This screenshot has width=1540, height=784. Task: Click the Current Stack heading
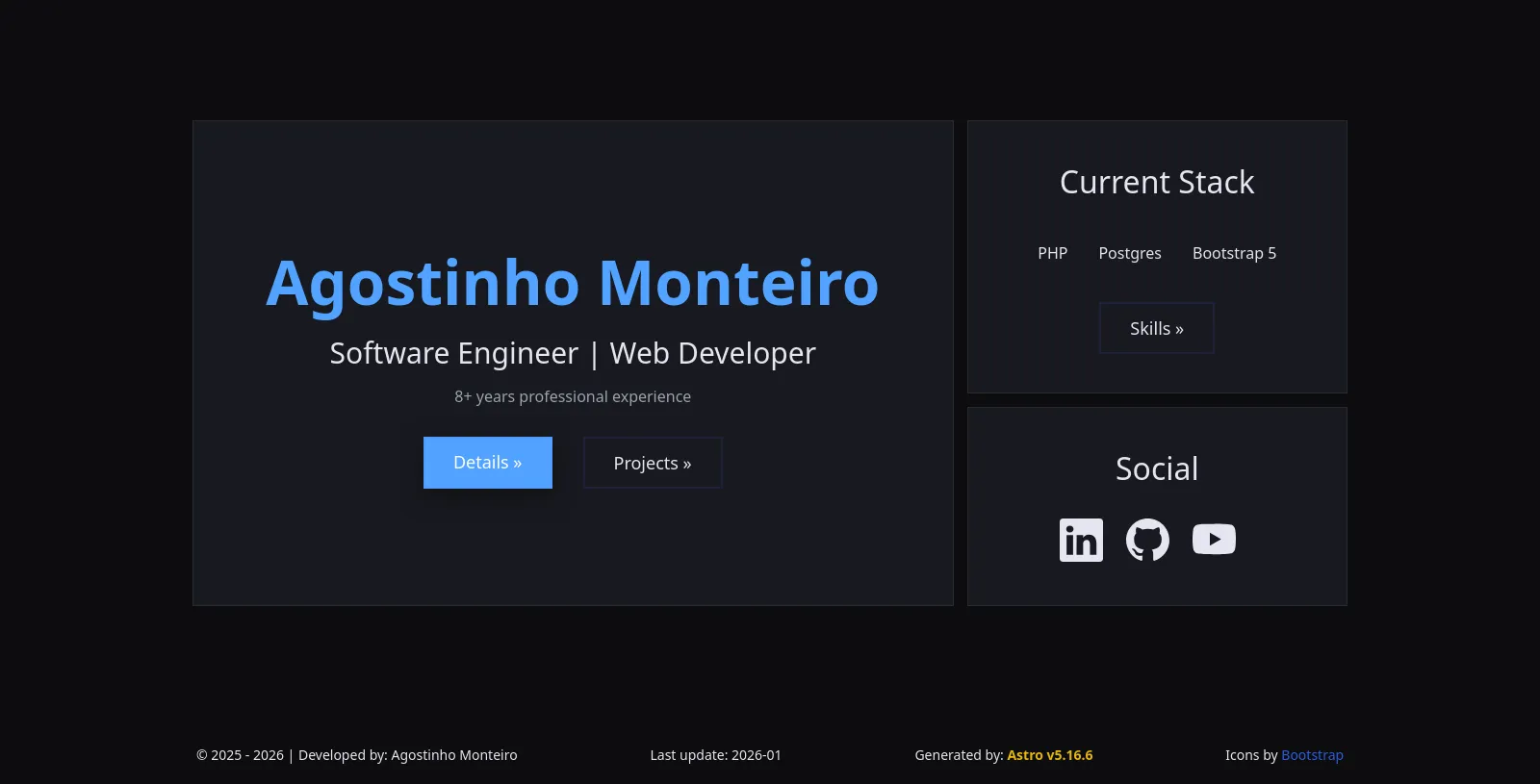click(x=1157, y=182)
